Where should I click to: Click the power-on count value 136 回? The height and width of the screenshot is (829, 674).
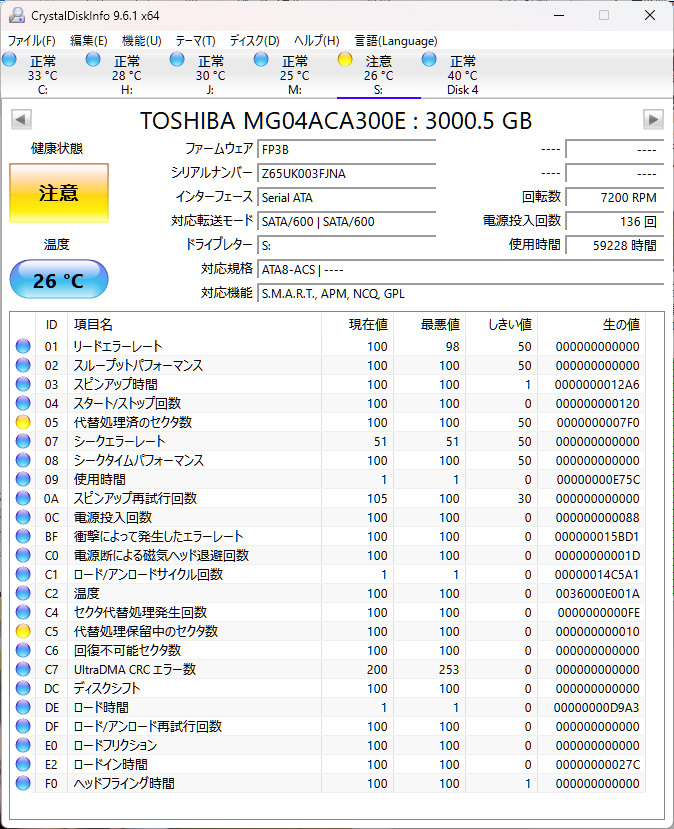point(614,222)
